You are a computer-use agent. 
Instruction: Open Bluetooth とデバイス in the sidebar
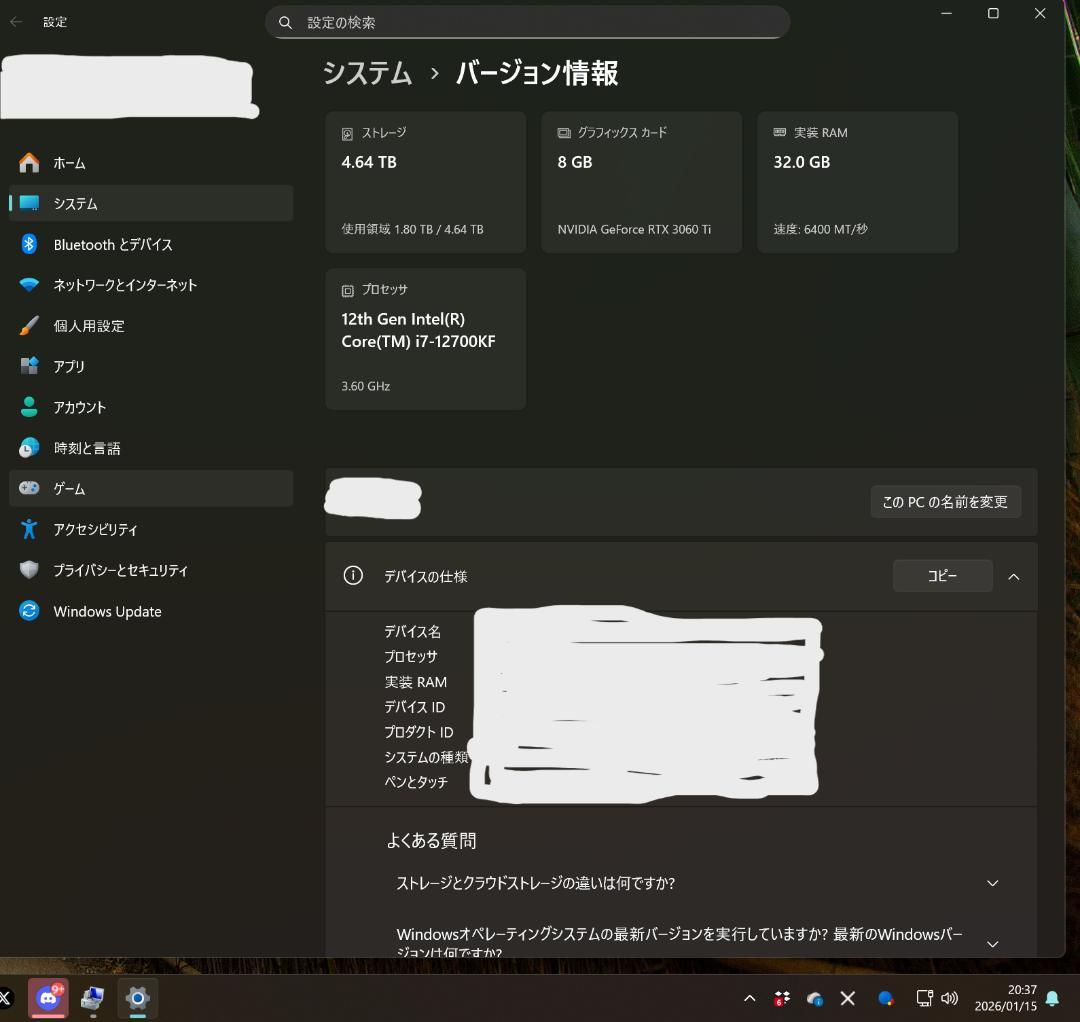(30, 244)
